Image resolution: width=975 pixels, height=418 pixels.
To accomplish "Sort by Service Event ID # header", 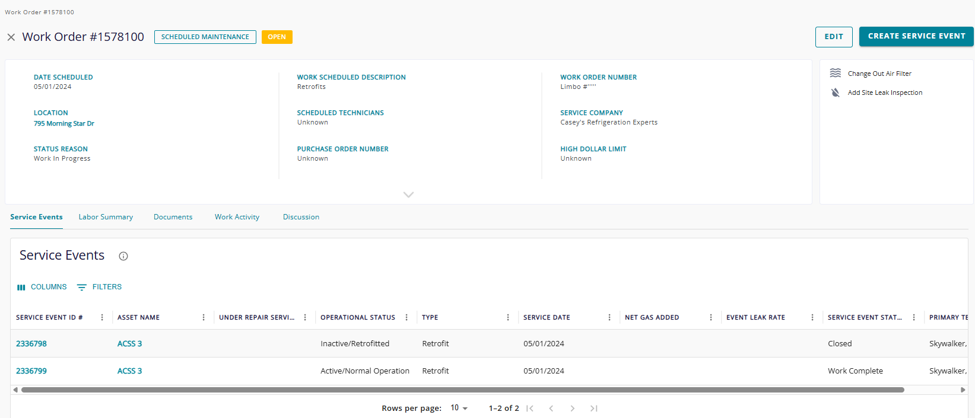I will pyautogui.click(x=50, y=317).
